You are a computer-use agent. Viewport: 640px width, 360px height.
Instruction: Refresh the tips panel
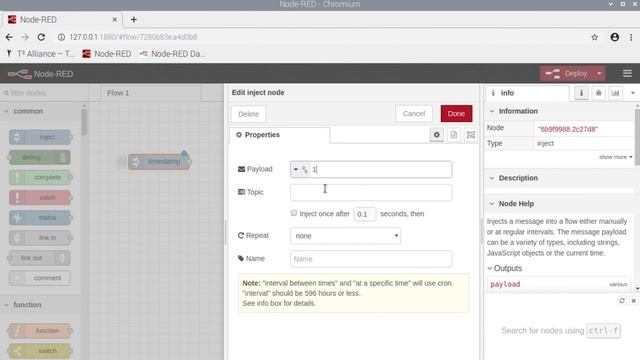pos(622,300)
